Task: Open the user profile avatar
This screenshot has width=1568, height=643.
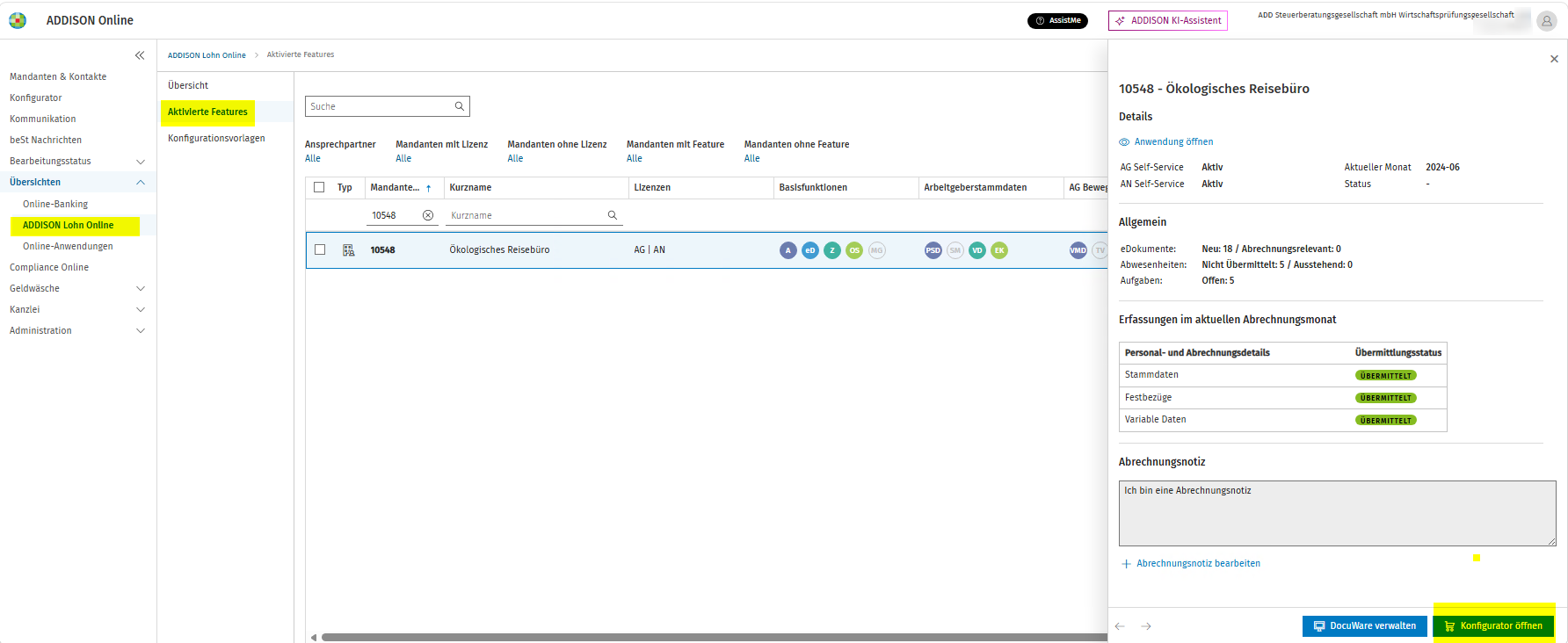Action: (1547, 21)
